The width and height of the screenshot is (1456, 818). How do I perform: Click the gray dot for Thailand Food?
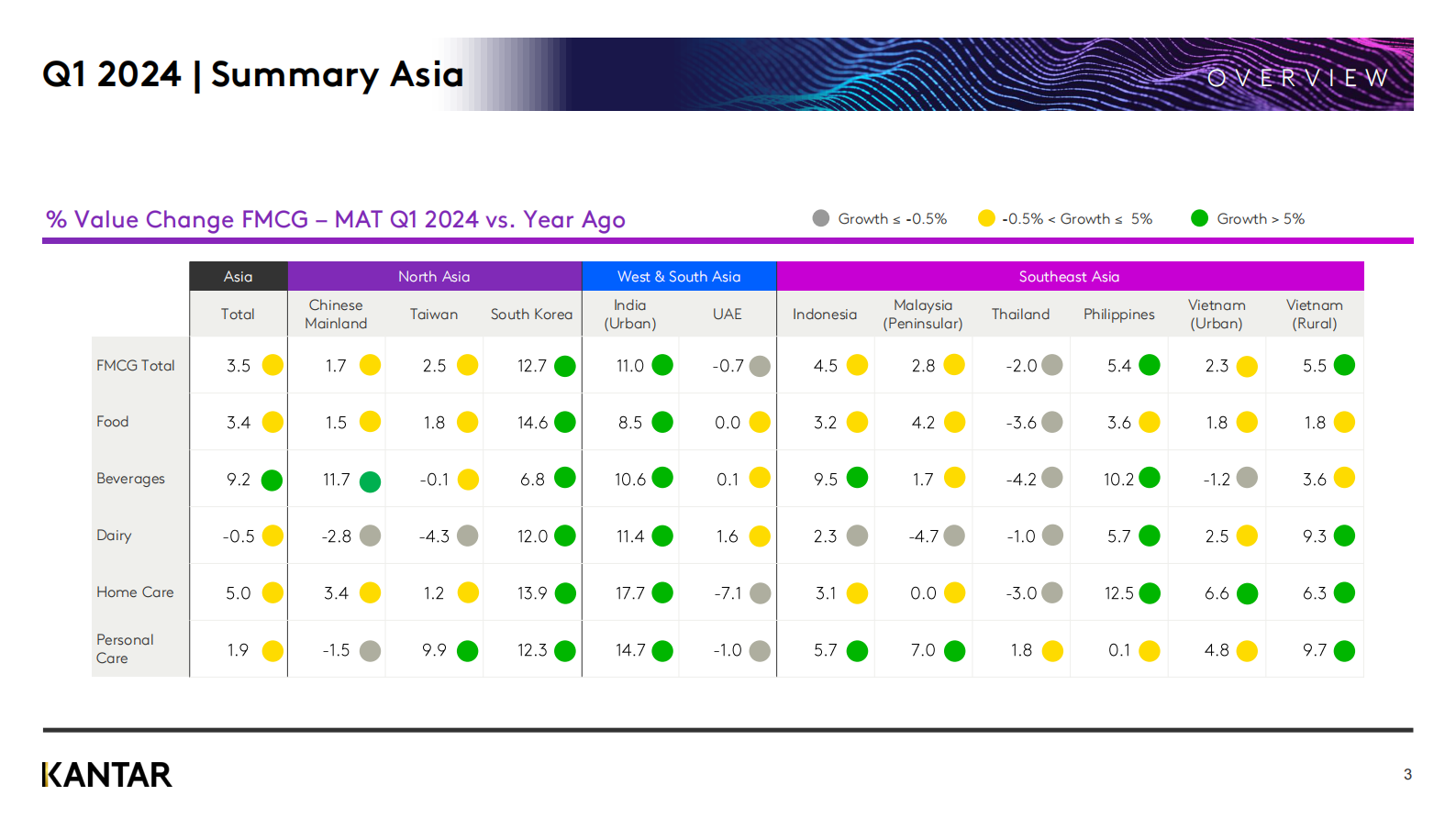(1052, 422)
